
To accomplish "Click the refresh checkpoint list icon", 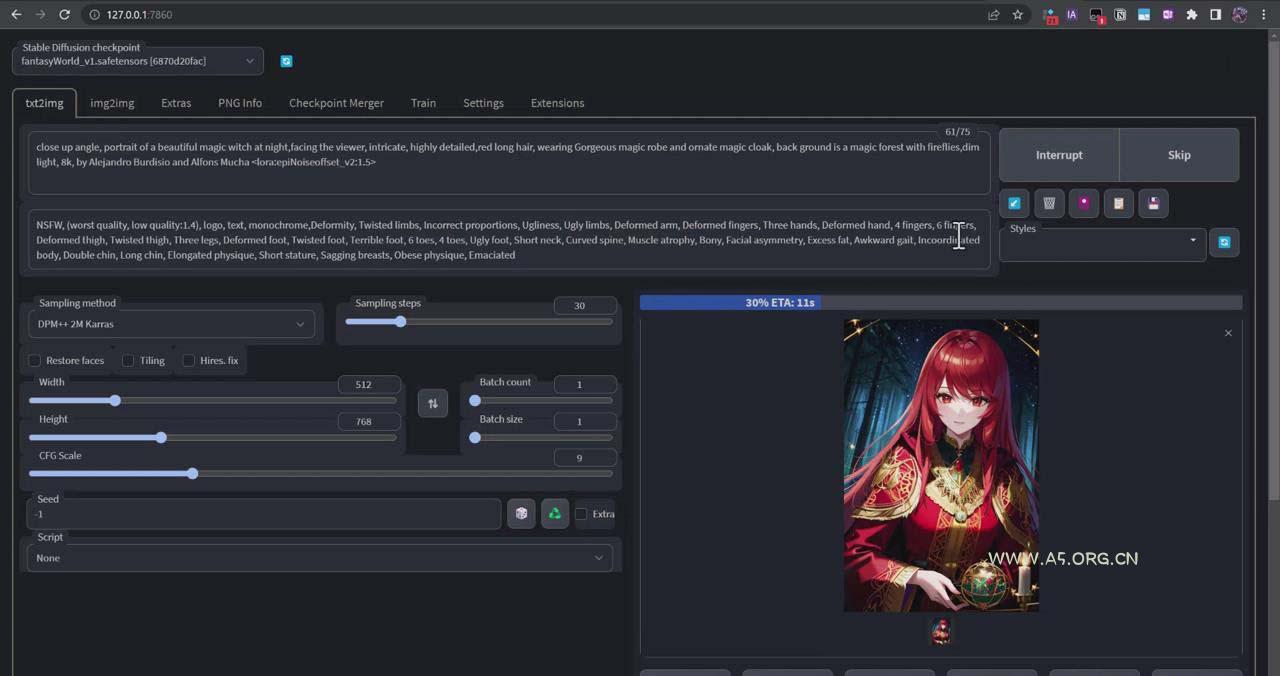I will pyautogui.click(x=286, y=61).
